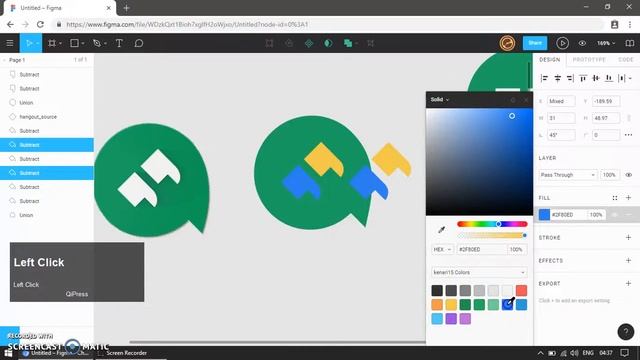
Task: Click the fill color chip #2F80ED
Action: point(544,215)
